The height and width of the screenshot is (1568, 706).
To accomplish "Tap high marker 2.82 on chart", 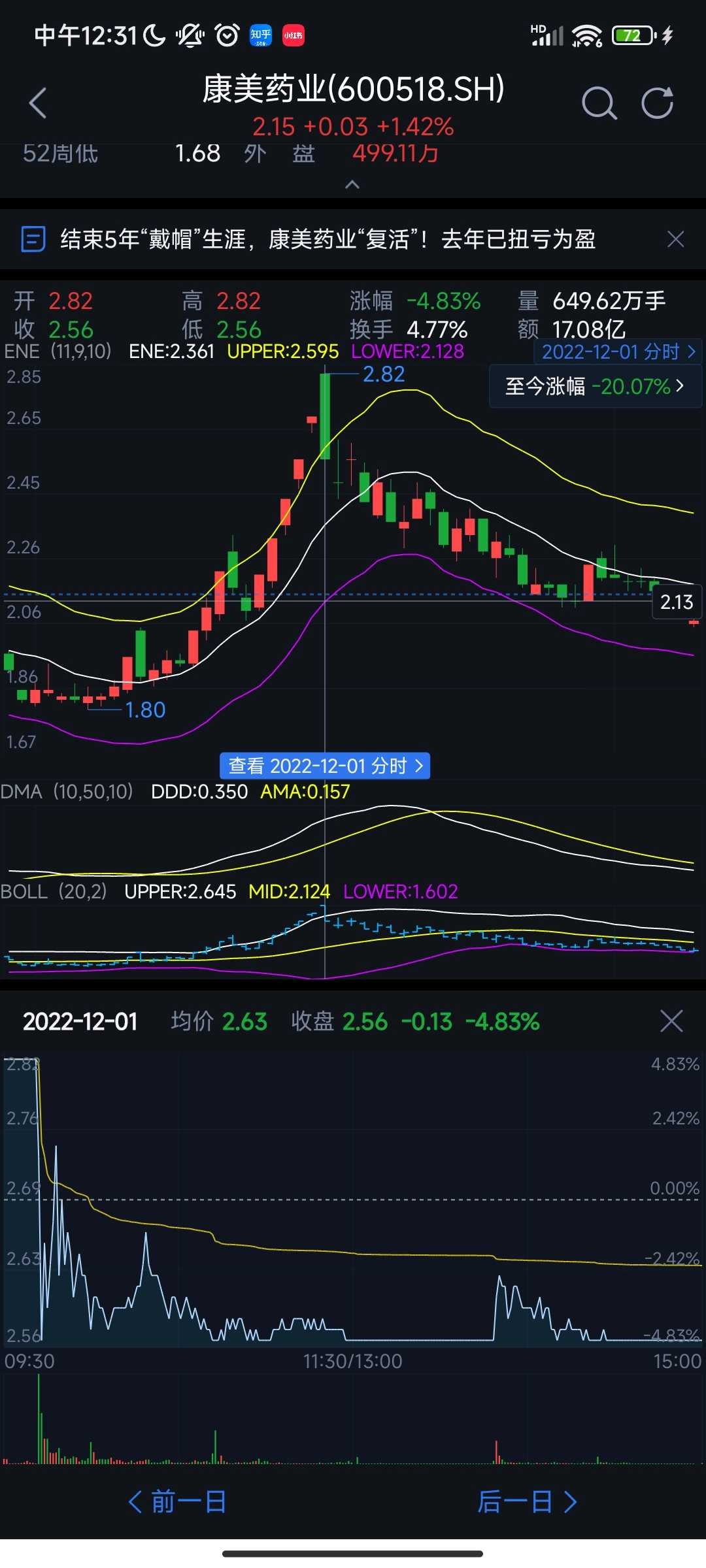I will pyautogui.click(x=384, y=374).
